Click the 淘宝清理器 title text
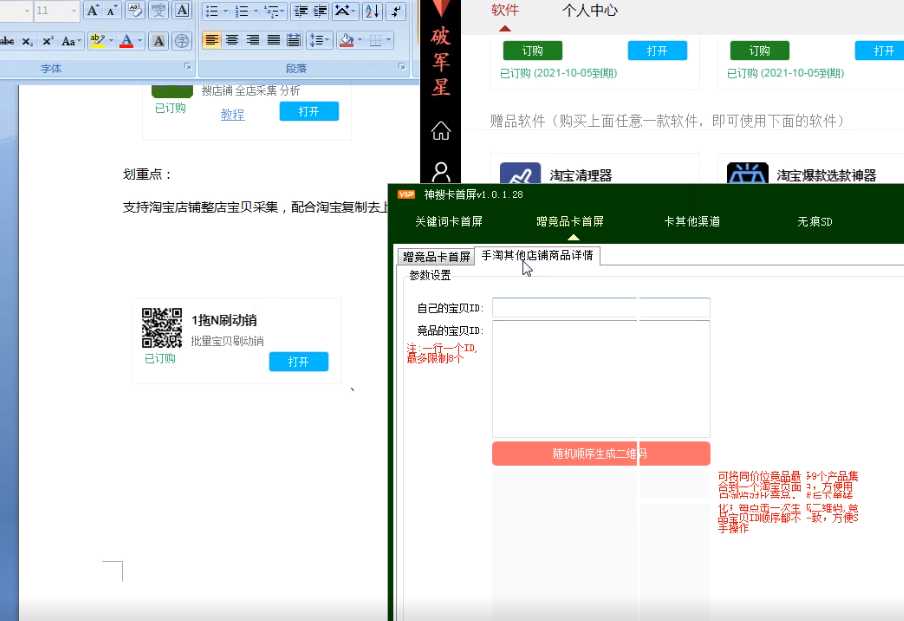The image size is (904, 621). (581, 175)
